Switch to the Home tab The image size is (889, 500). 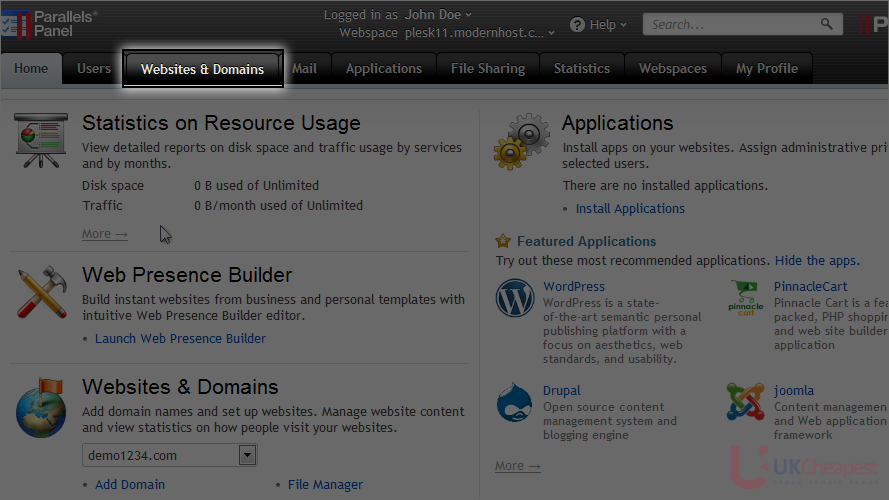tap(31, 69)
